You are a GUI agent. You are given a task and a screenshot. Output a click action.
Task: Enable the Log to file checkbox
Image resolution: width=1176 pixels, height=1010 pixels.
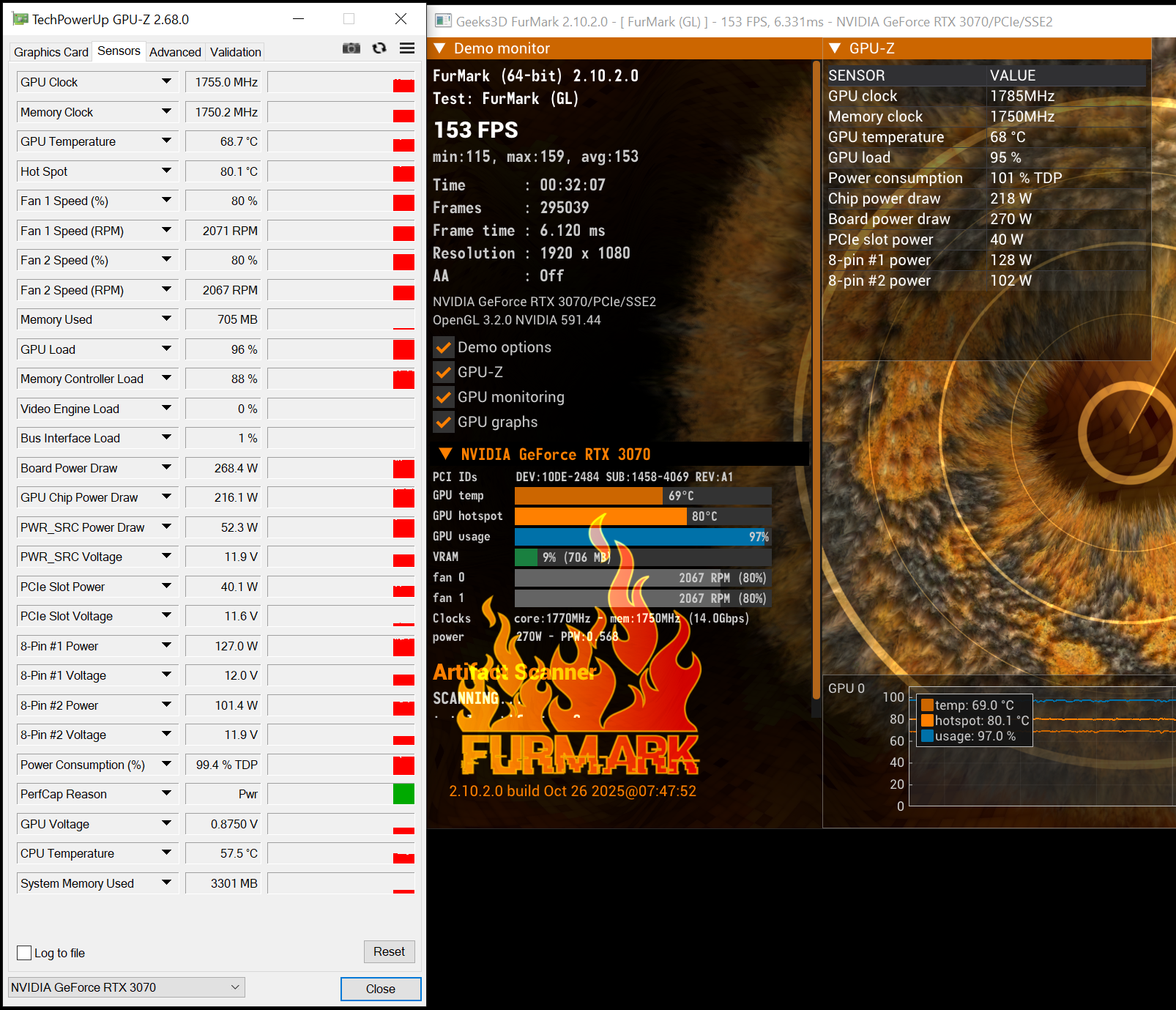point(24,953)
